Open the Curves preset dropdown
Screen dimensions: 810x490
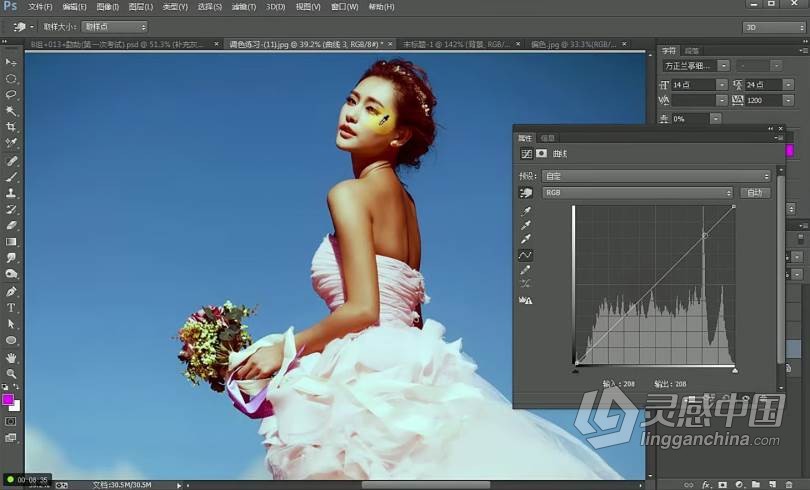point(657,176)
